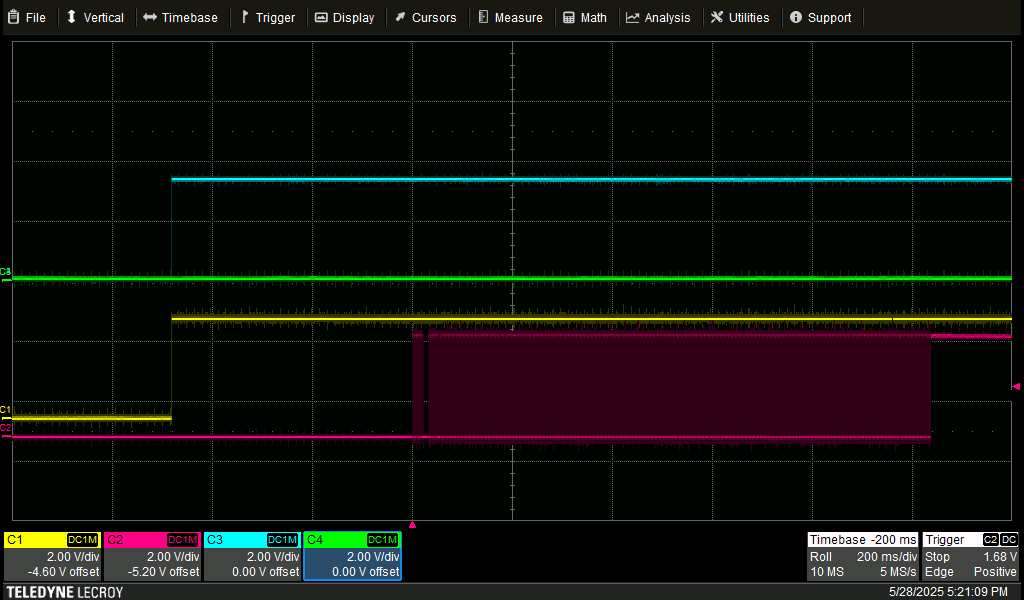Open the Measure ruler icon
The width and height of the screenshot is (1024, 600).
click(x=483, y=17)
